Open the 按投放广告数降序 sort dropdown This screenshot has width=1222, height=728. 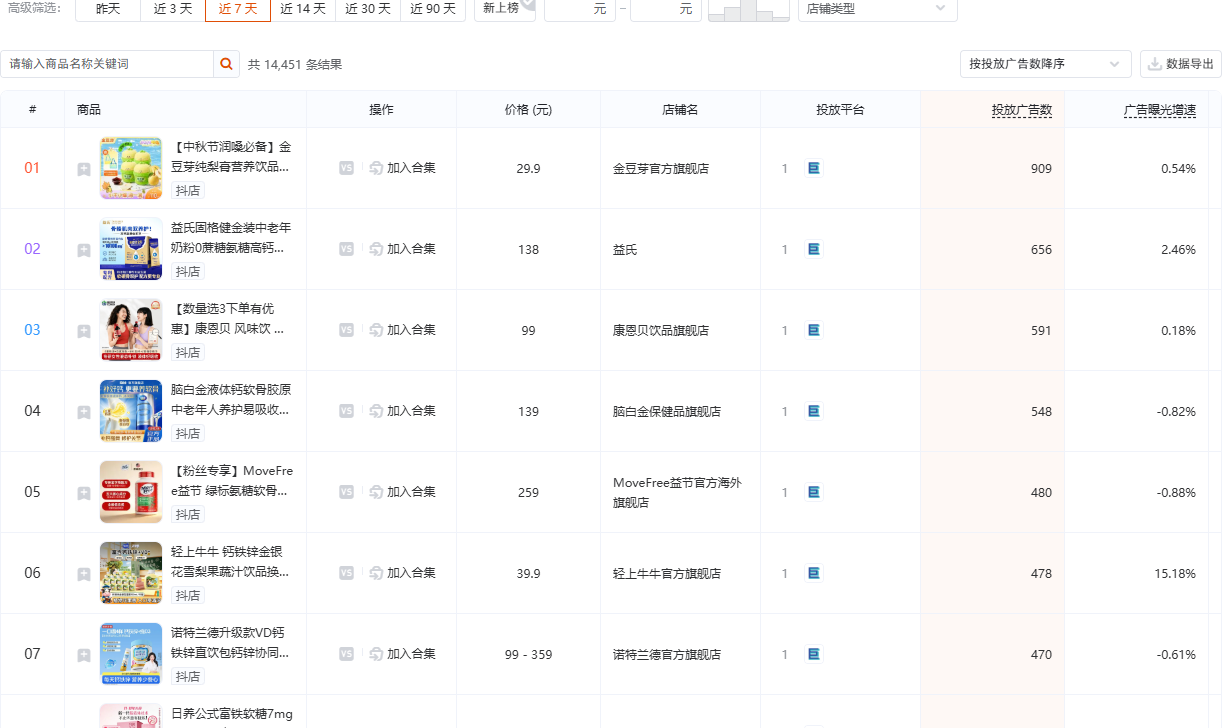1045,64
